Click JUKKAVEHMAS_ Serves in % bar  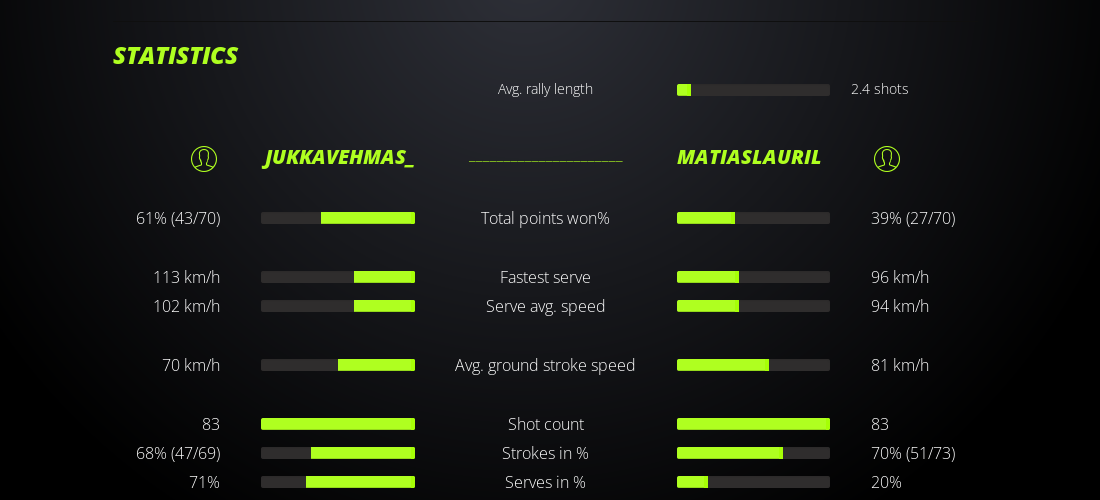point(338,482)
